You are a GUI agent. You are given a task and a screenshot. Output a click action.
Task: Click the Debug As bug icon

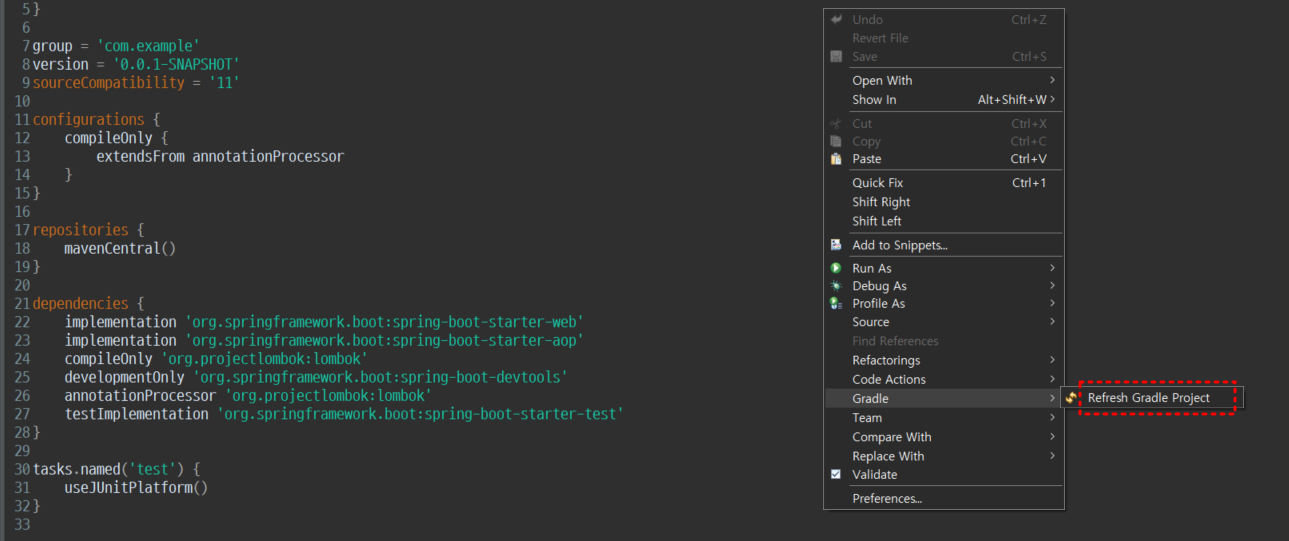coord(836,286)
